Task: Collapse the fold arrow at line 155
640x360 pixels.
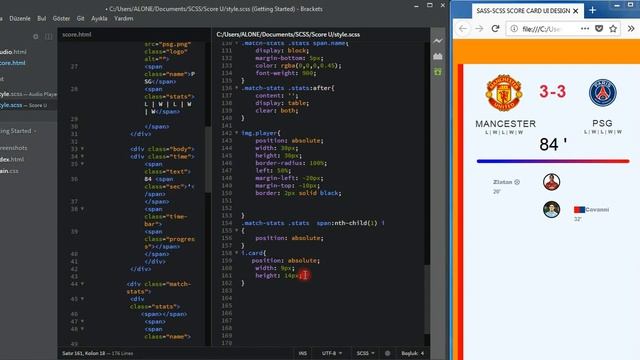Action: (x=236, y=231)
